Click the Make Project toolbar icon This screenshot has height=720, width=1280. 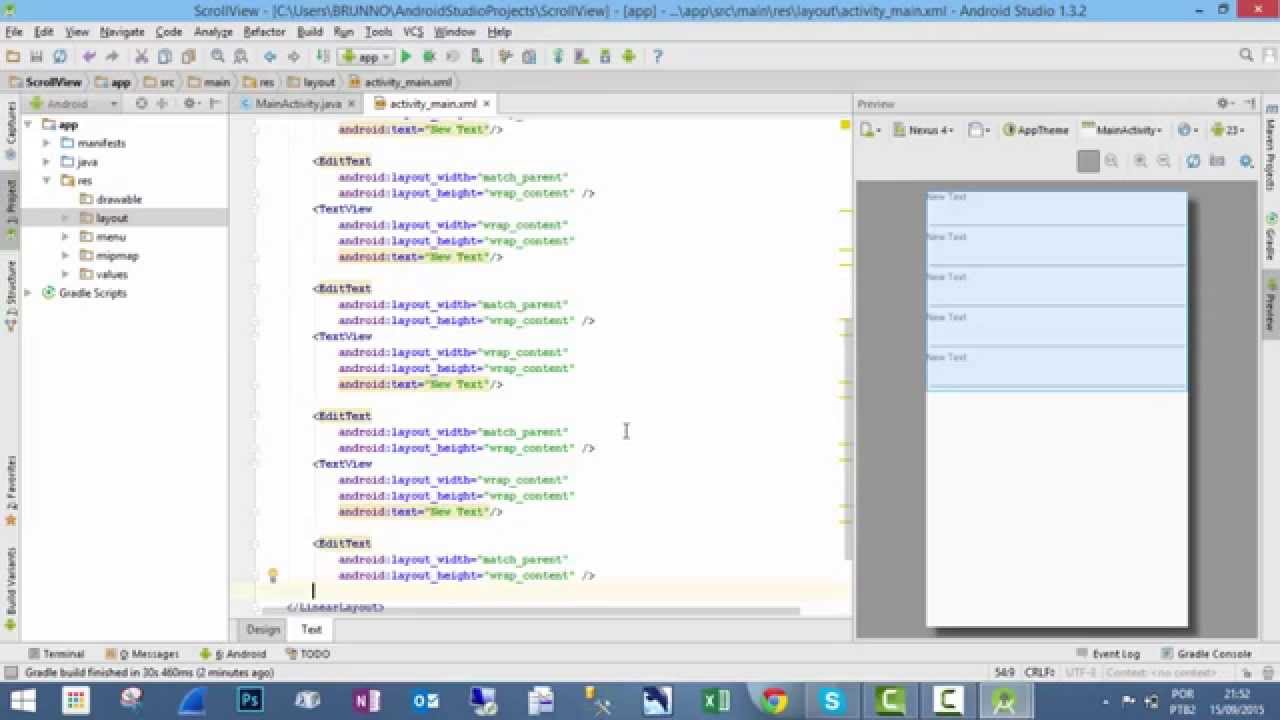322,57
